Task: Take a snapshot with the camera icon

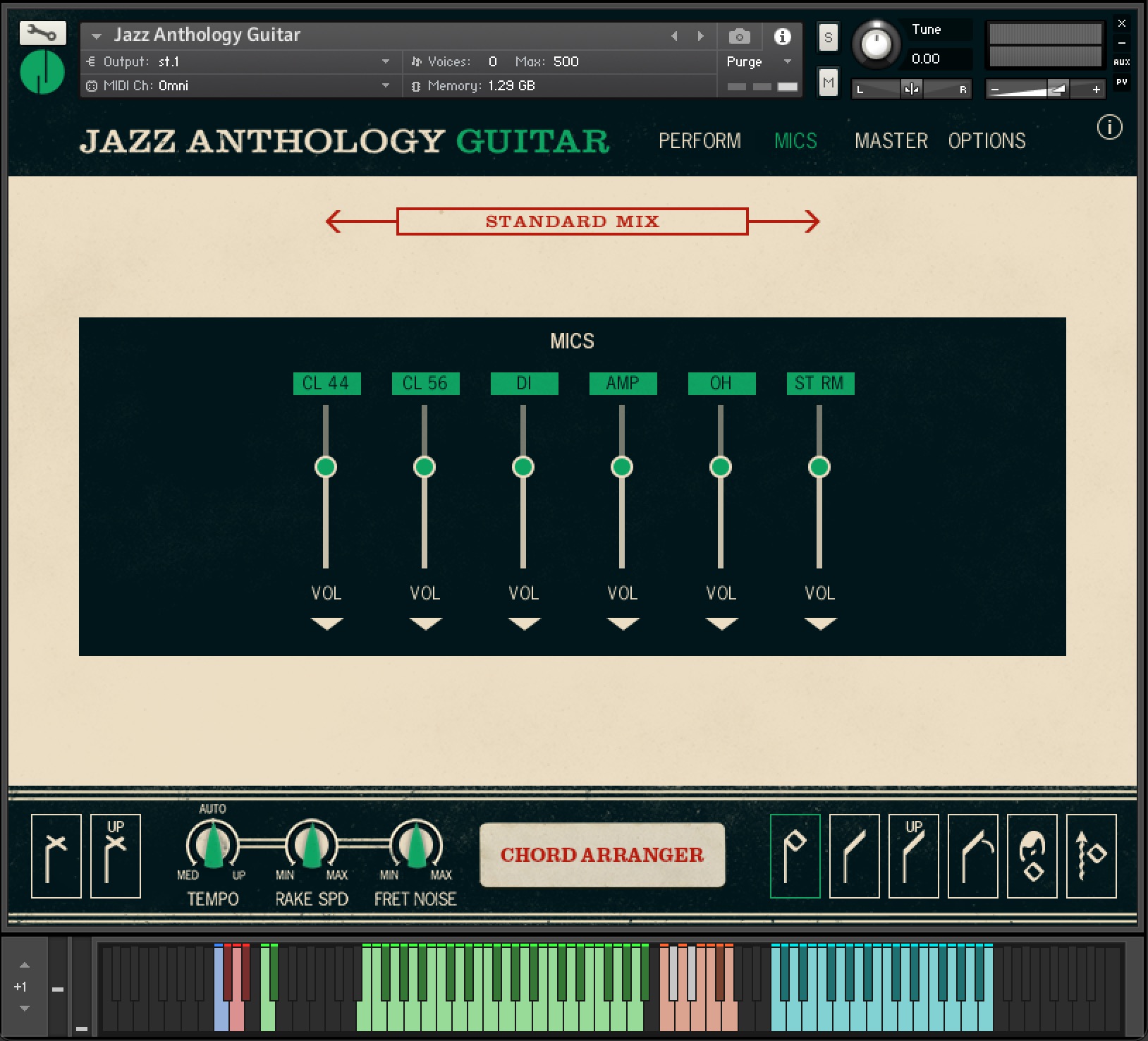Action: tap(738, 37)
